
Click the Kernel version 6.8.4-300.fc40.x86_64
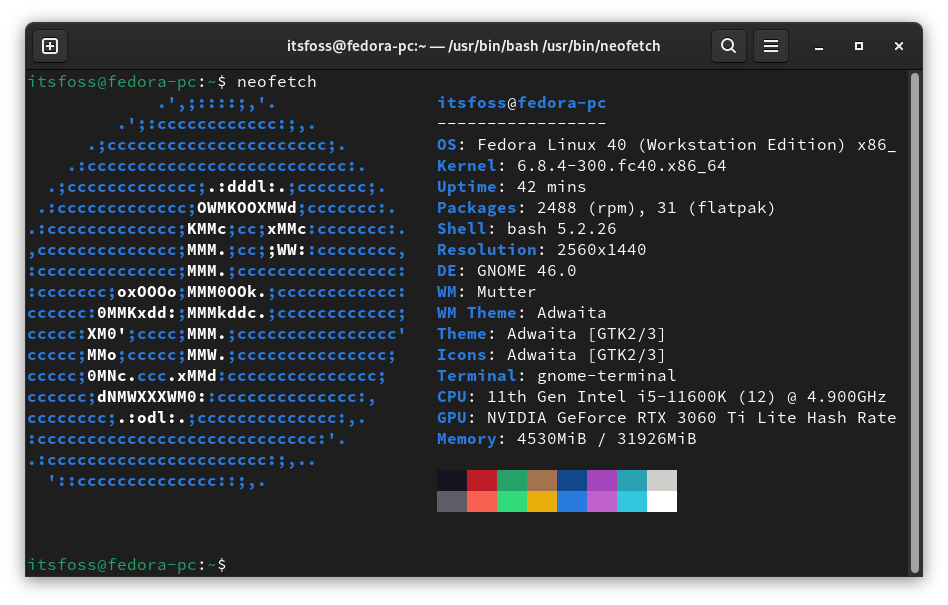[x=600, y=165]
